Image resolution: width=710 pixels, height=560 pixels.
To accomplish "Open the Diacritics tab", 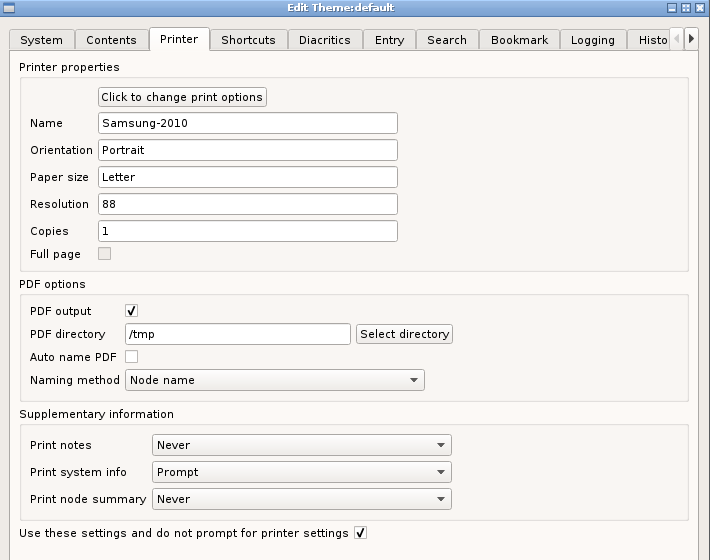I will [325, 40].
